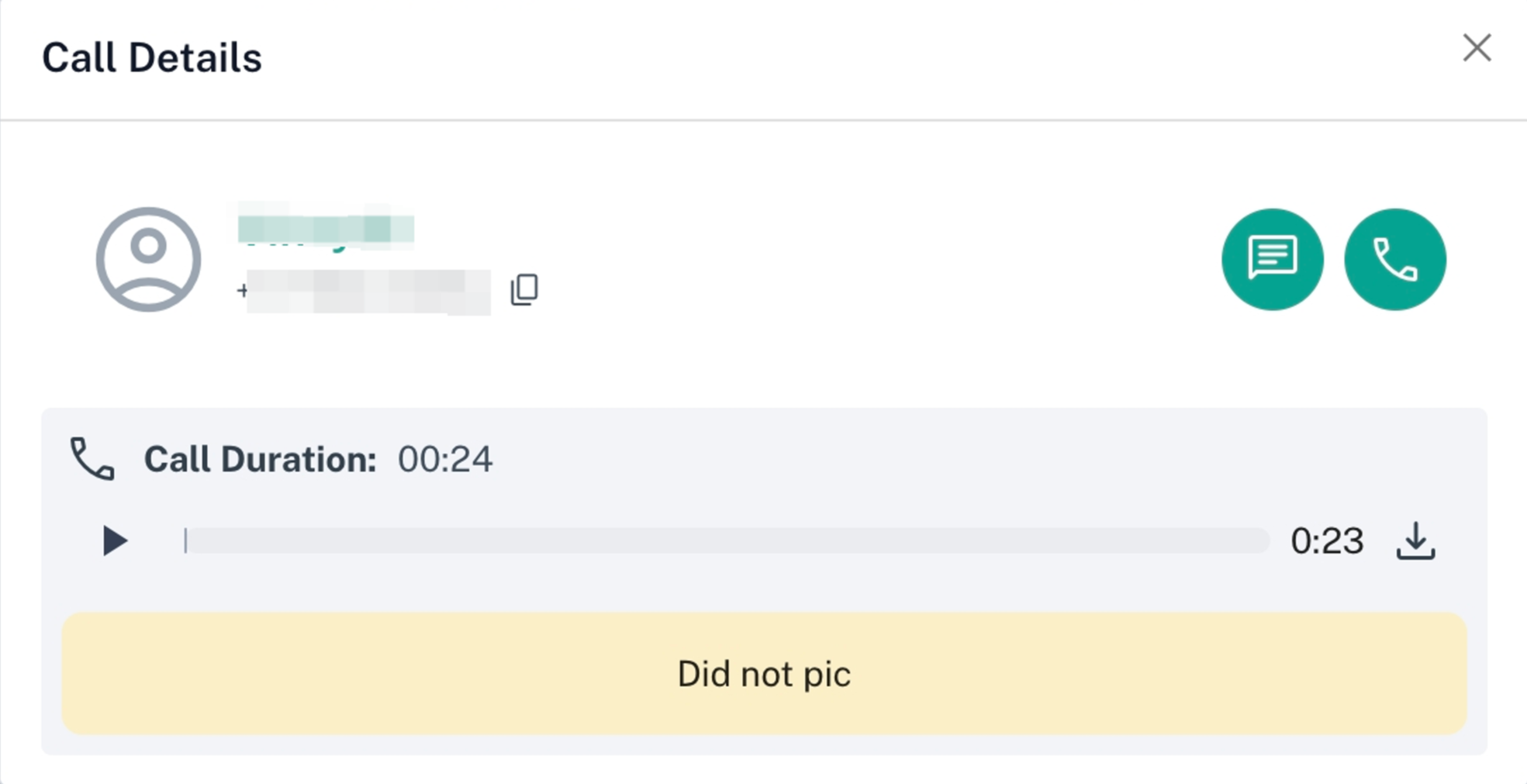1527x784 pixels.
Task: Open the blurred green contact name
Action: coord(326,230)
